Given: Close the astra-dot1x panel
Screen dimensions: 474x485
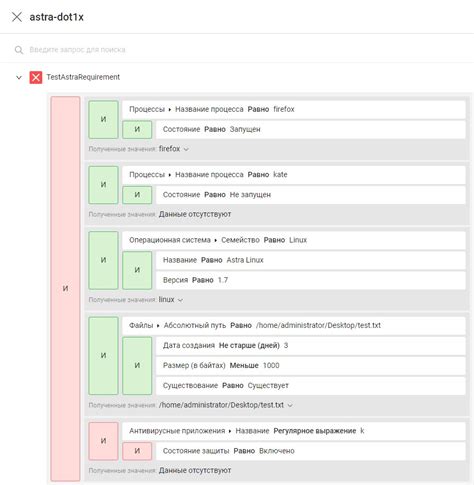Looking at the screenshot, I should tap(17, 17).
